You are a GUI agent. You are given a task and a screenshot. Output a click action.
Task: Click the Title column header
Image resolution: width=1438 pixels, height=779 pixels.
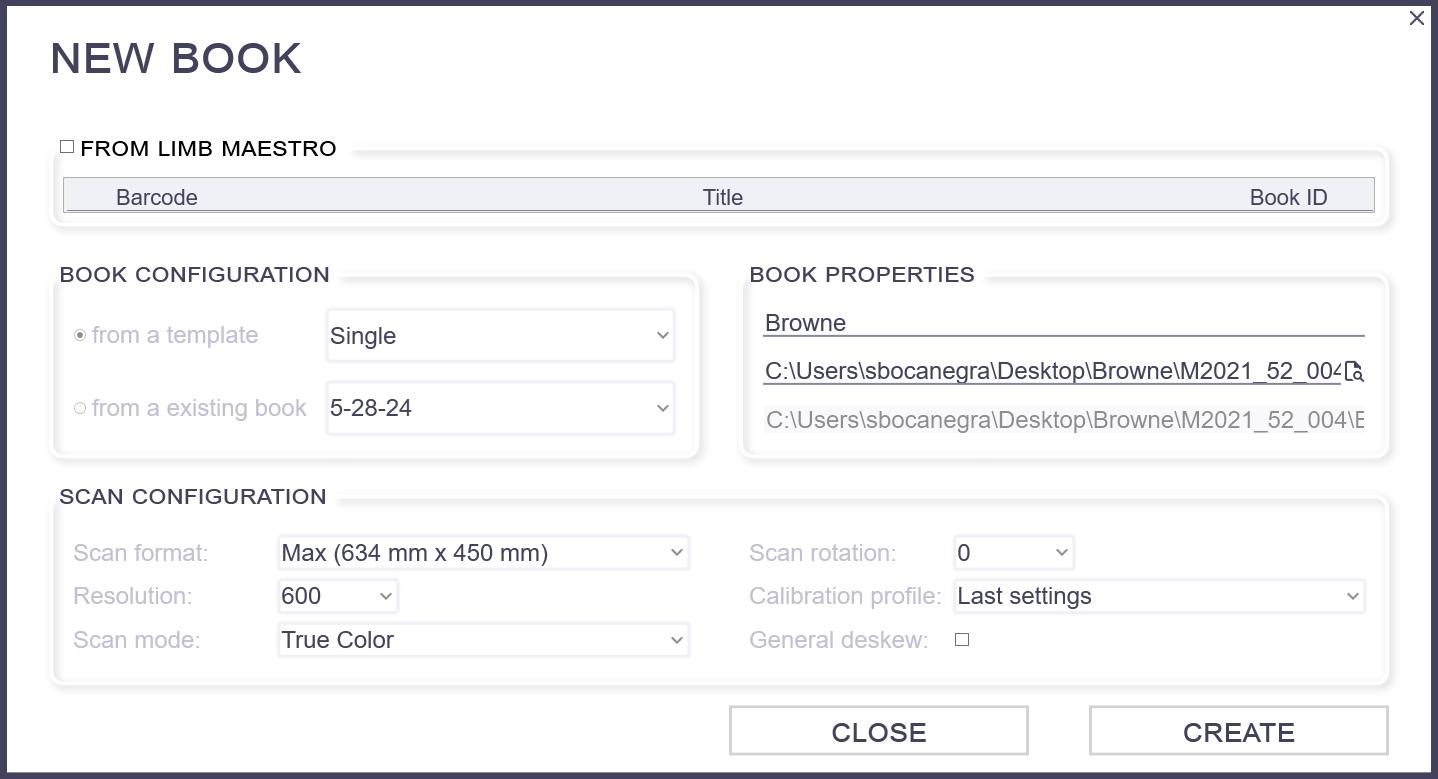tap(722, 196)
